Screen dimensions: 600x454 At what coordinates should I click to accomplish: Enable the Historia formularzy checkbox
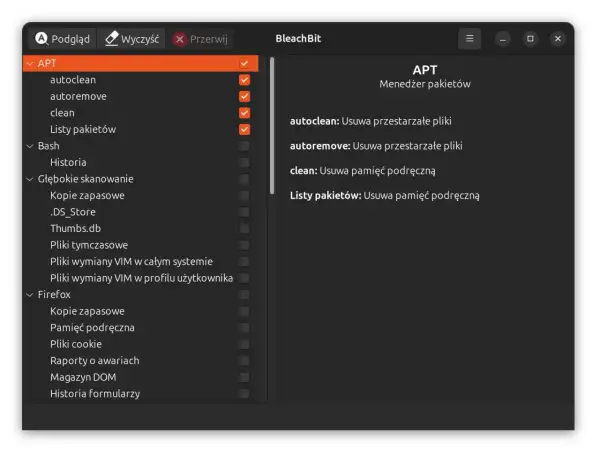244,394
